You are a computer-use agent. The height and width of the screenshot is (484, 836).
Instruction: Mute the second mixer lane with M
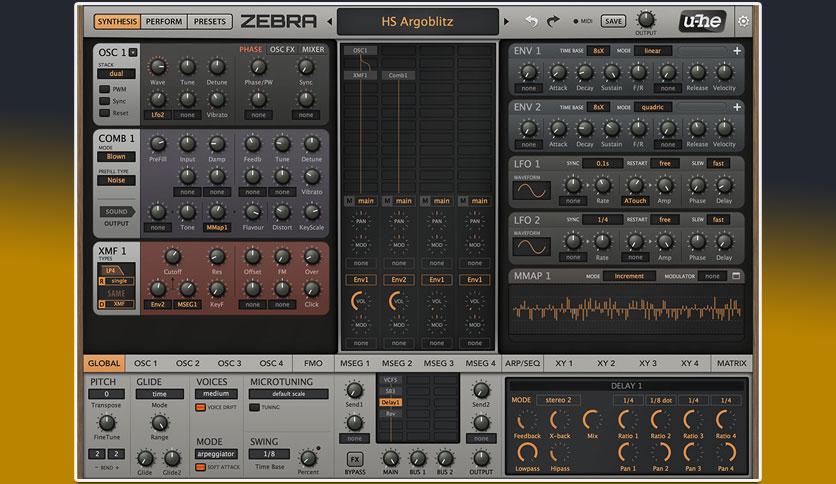(387, 201)
